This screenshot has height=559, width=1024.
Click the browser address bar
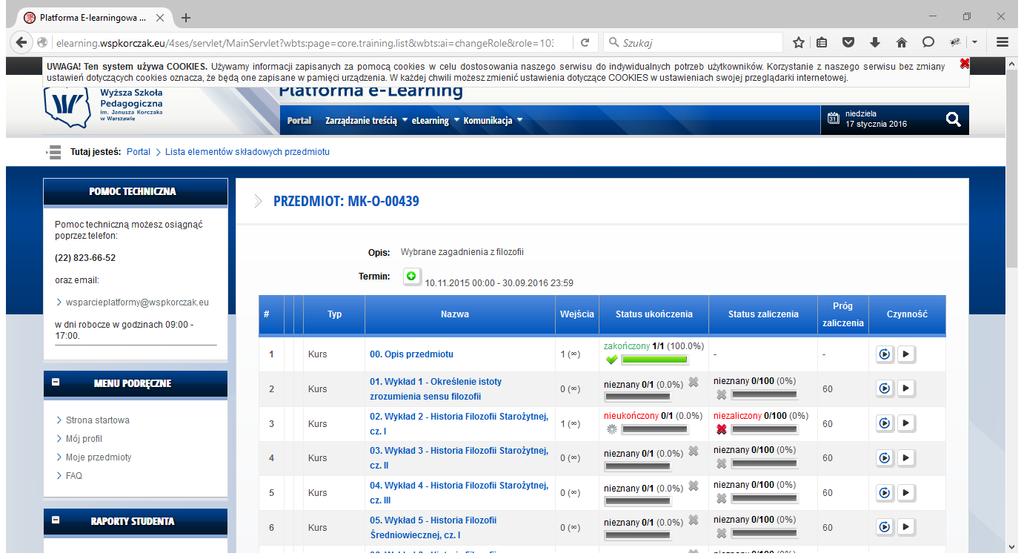tap(304, 42)
